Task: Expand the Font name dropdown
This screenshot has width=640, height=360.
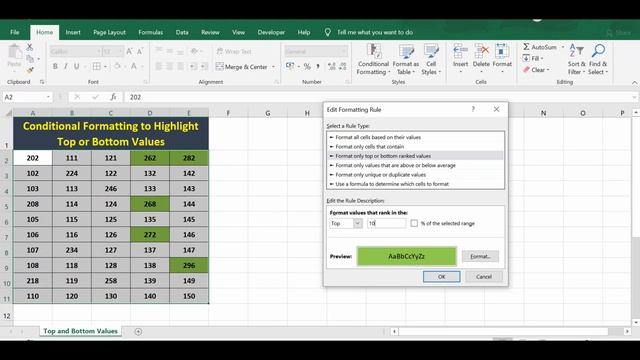Action: point(99,51)
